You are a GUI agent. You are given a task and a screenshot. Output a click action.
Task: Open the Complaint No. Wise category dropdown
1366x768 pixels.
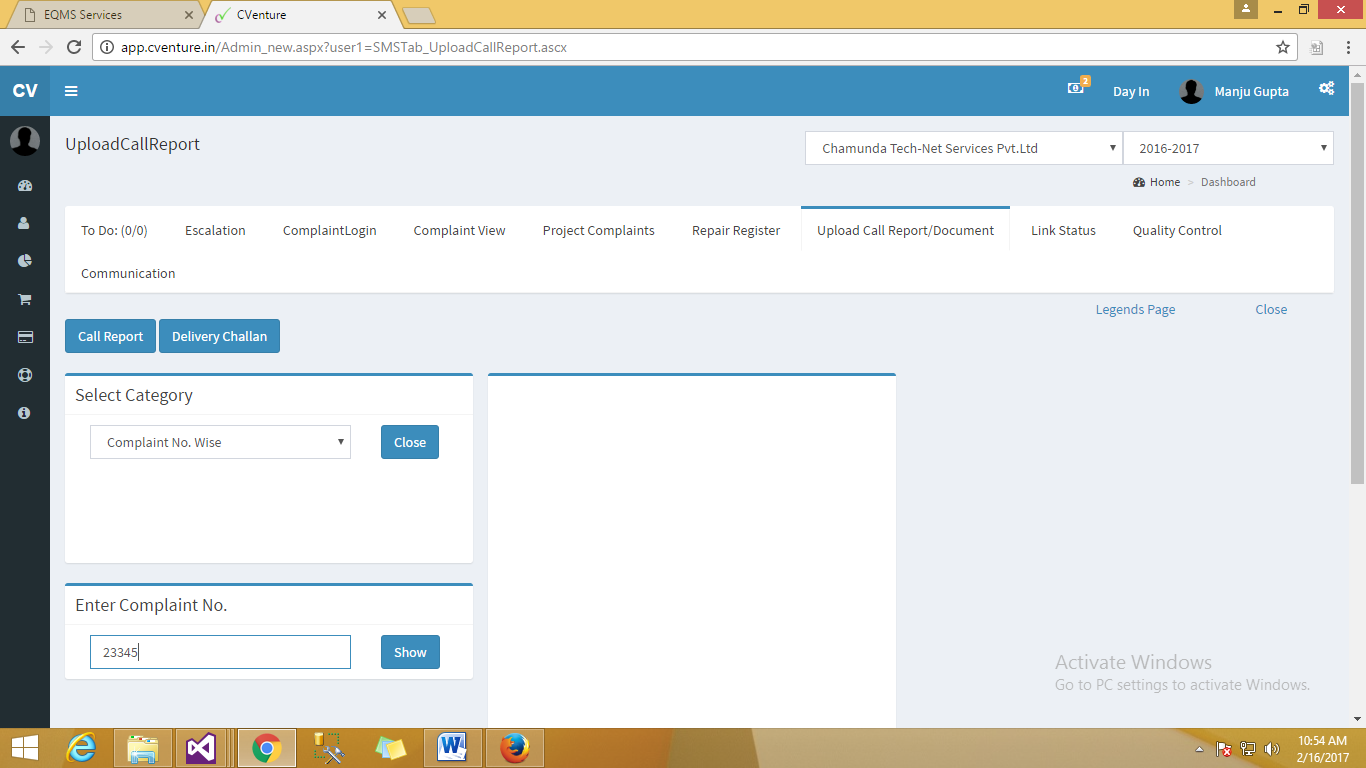(220, 442)
